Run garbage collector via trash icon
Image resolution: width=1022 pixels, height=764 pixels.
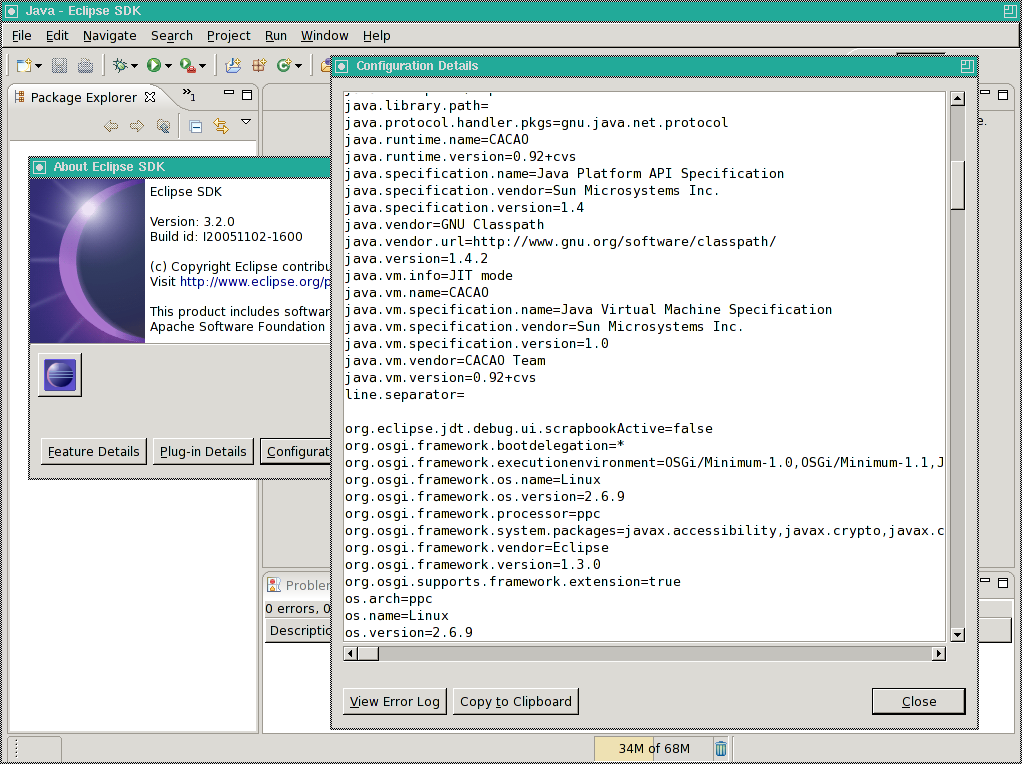pyautogui.click(x=721, y=748)
